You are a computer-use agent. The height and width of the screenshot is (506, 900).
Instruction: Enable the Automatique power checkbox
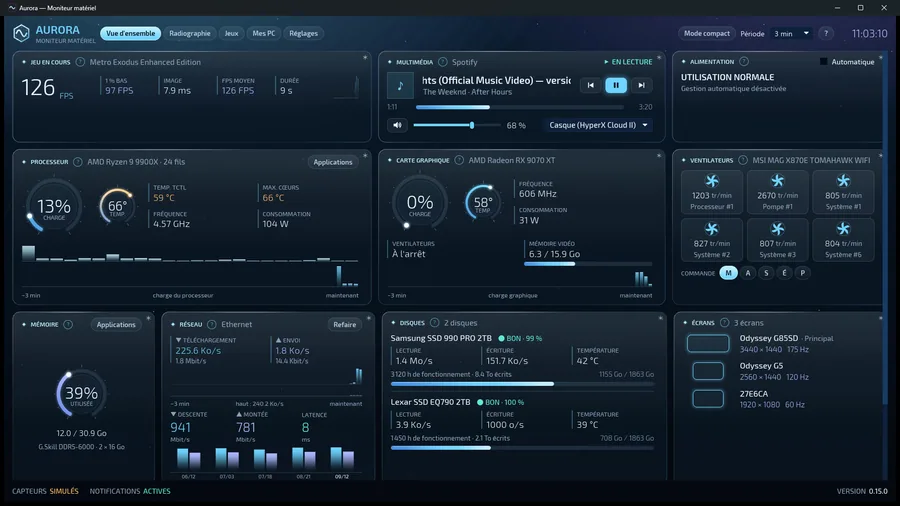(x=824, y=61)
